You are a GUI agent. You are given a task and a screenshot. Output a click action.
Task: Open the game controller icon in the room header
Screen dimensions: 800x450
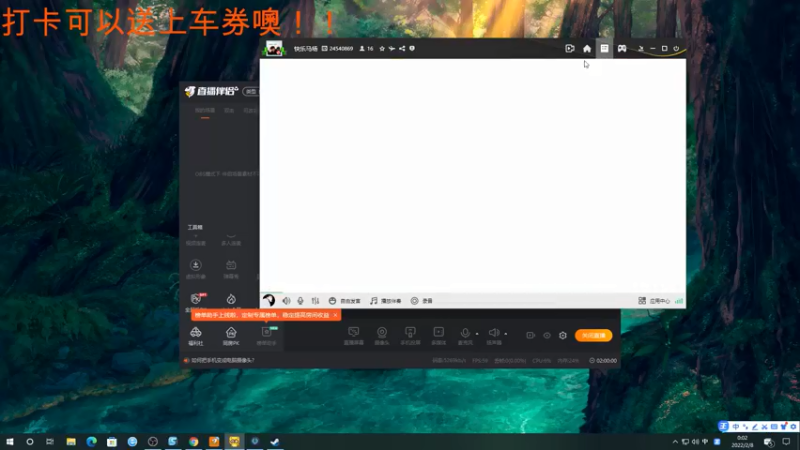point(622,48)
